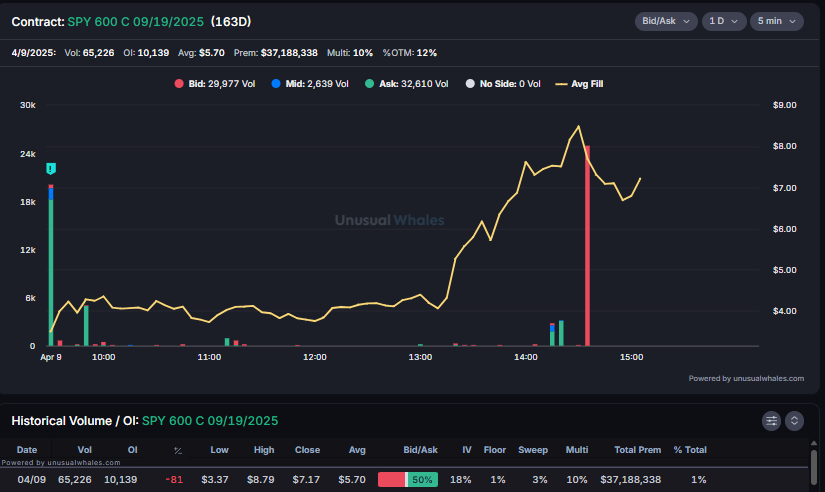Click the Prem: $37,188,338 stat in header
The width and height of the screenshot is (825, 492).
coord(276,53)
